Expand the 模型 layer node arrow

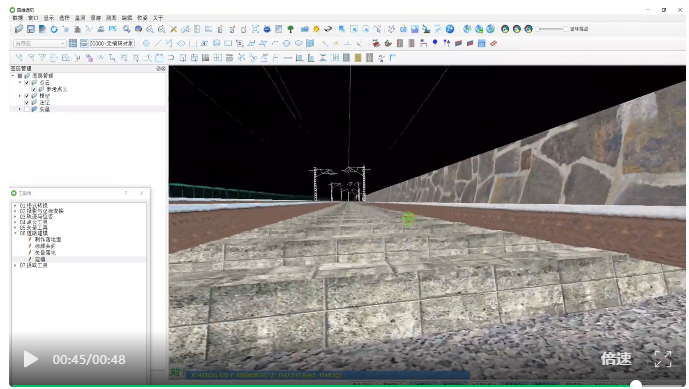coord(20,96)
